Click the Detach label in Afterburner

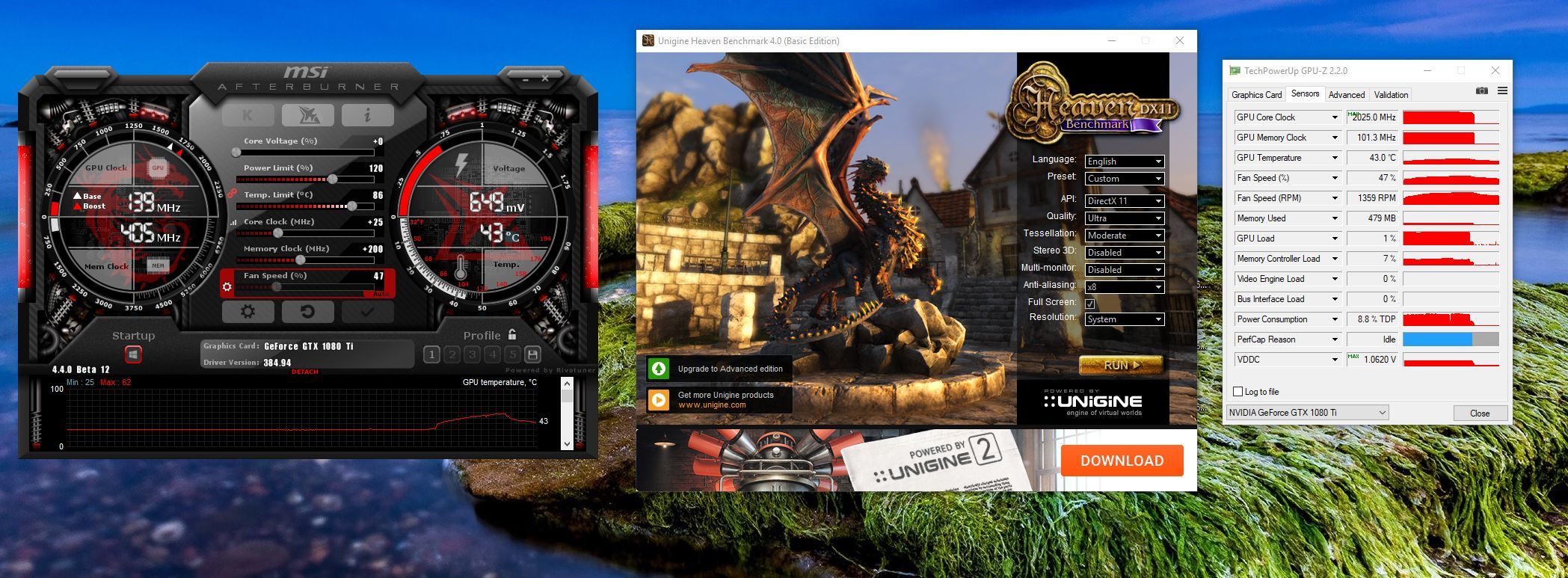pos(304,372)
